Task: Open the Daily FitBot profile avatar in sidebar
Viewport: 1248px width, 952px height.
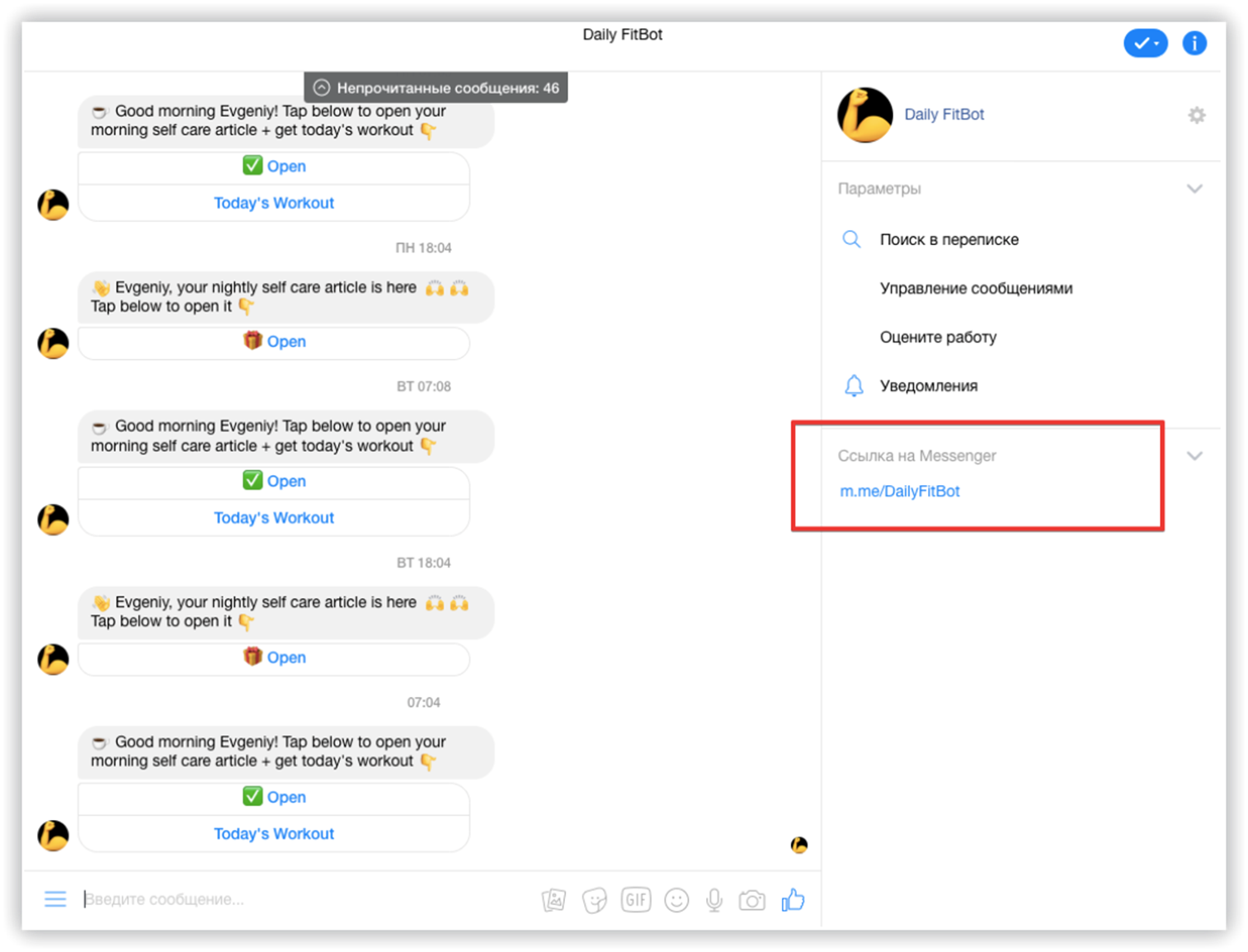Action: pyautogui.click(x=864, y=115)
